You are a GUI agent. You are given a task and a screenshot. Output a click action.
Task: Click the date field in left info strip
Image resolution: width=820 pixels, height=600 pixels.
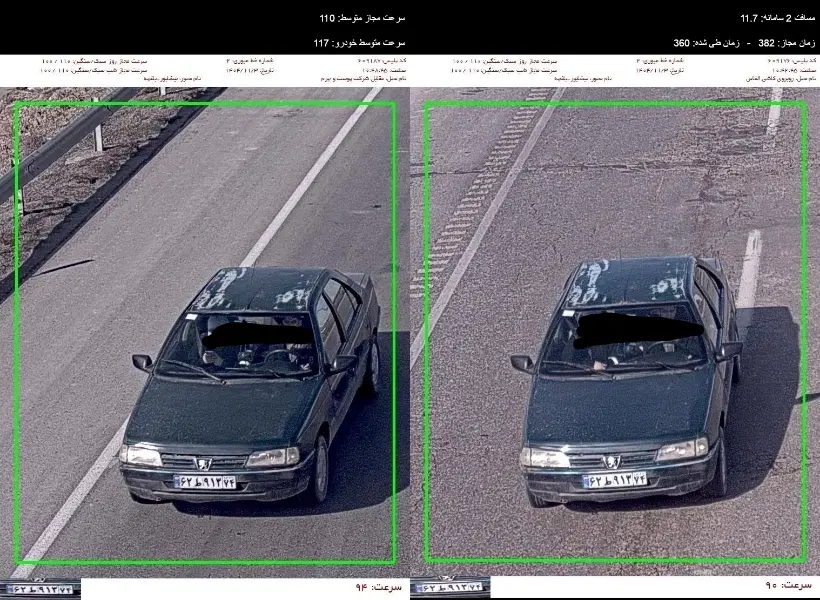point(249,70)
